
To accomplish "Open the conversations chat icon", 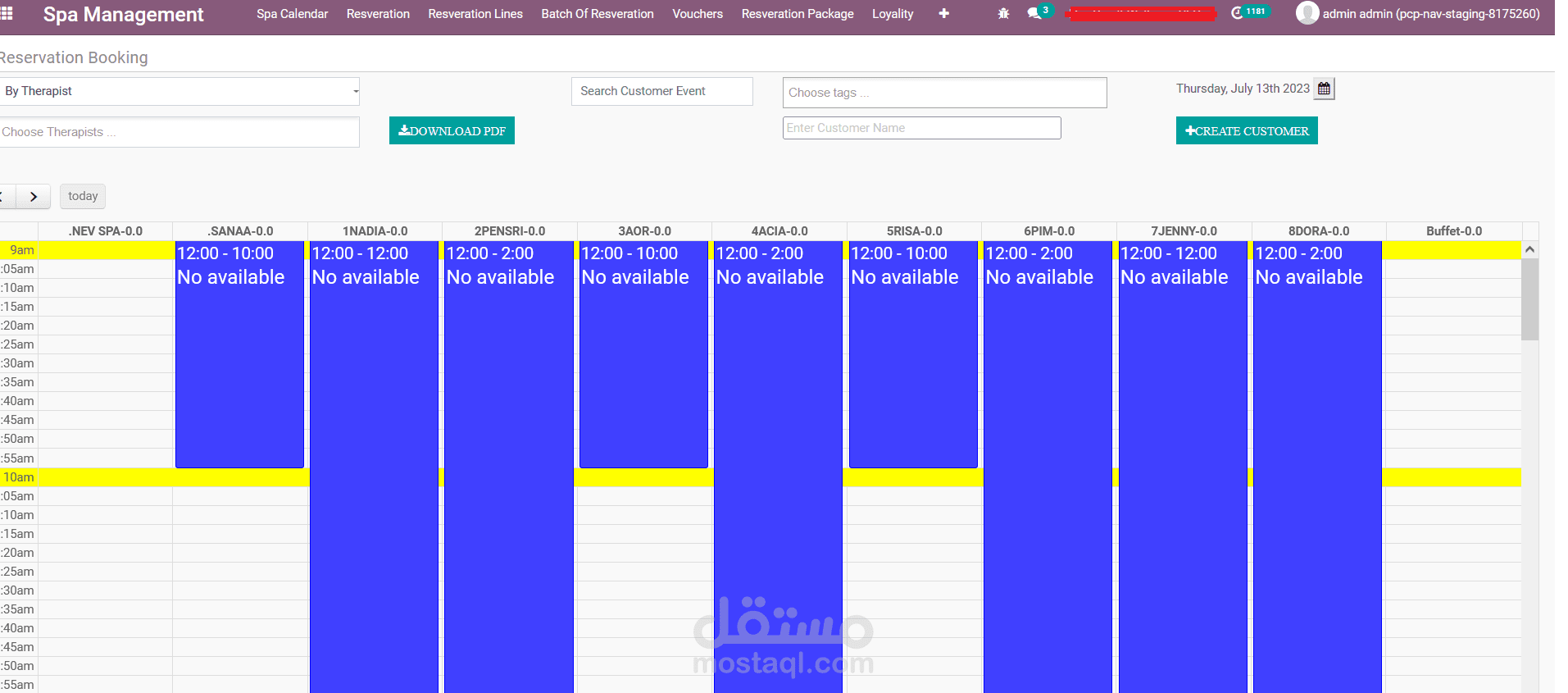I will click(x=1034, y=13).
